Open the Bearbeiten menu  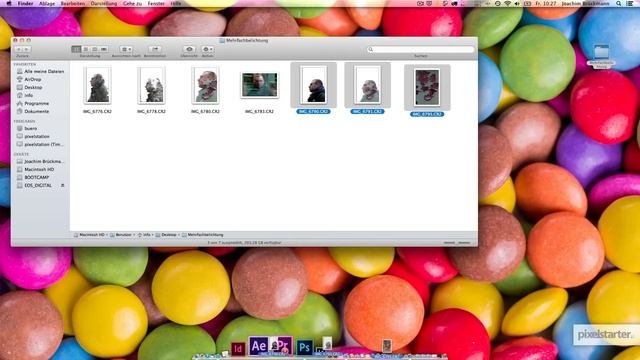pyautogui.click(x=73, y=3)
